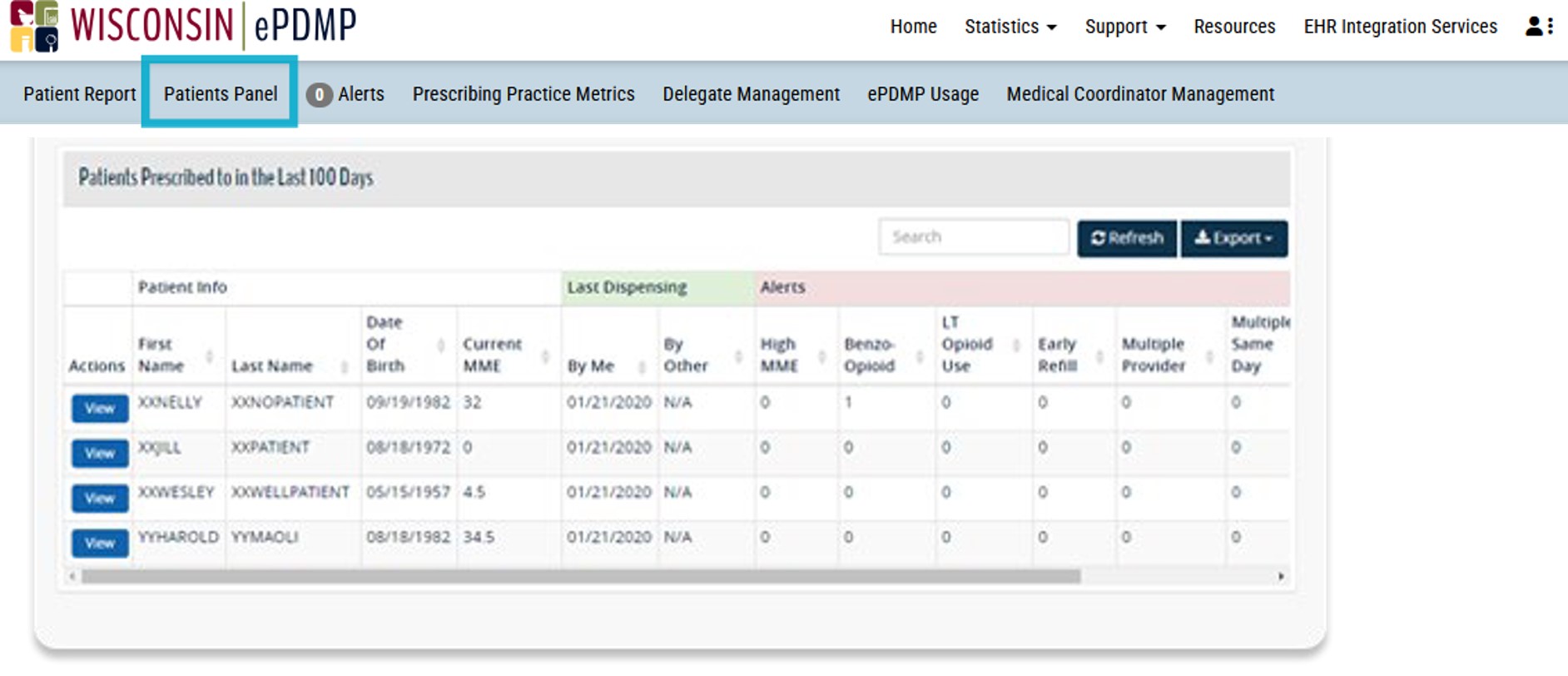Sort by By Other dispensing arrows
This screenshot has width=1568, height=676.
[x=737, y=356]
